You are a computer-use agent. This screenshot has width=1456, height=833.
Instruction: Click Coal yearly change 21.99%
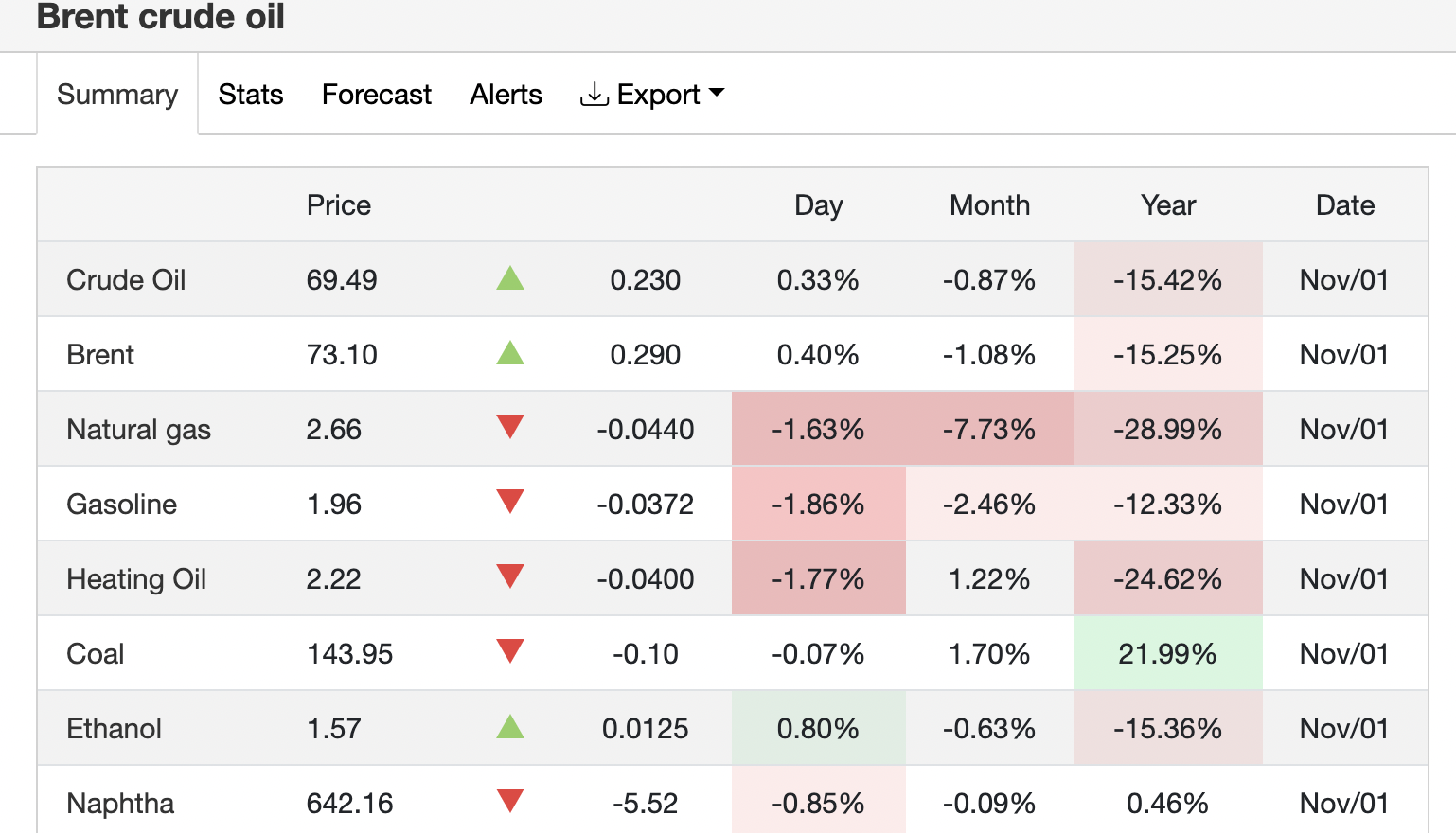[1168, 654]
